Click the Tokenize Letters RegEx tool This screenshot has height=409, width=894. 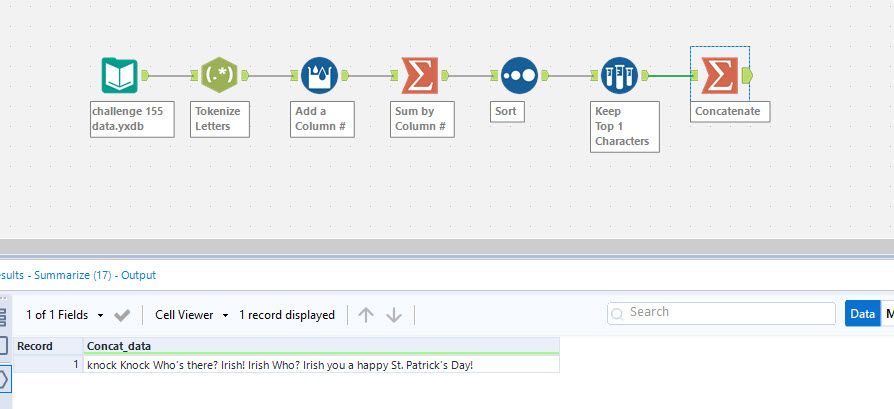point(219,75)
